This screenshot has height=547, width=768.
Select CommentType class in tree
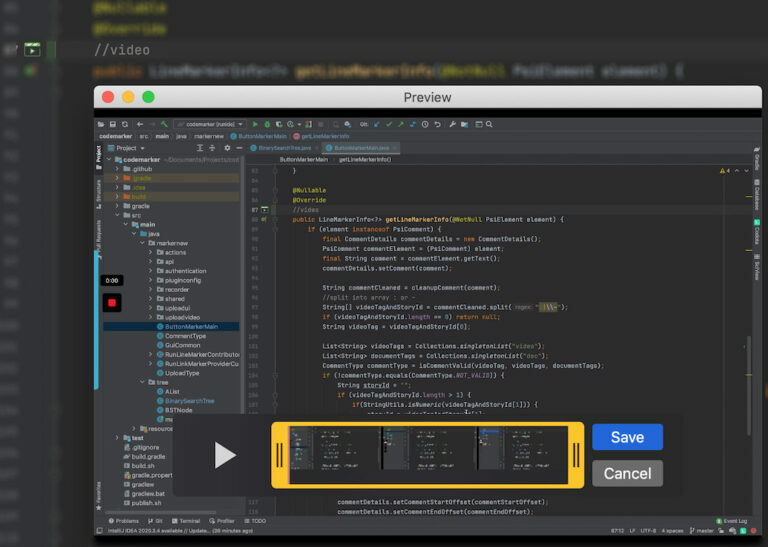pos(181,336)
